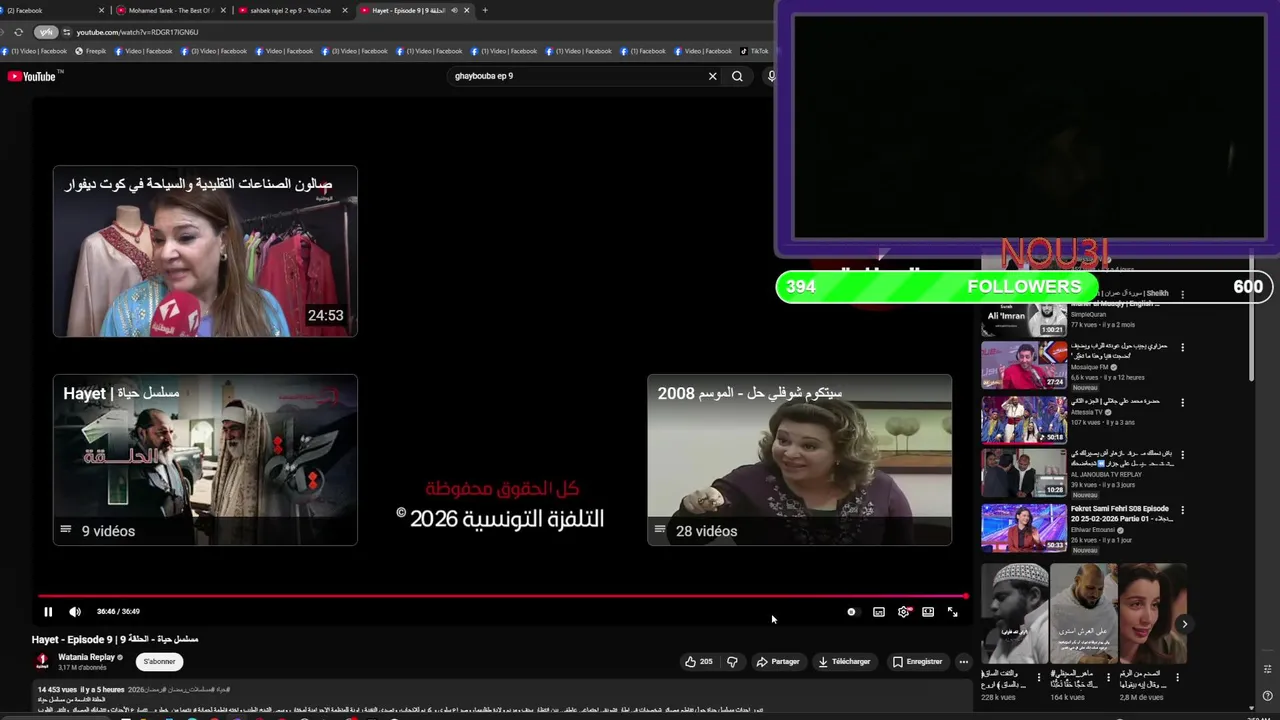
Task: Click the sliders settings icon at right edge
Action: pyautogui.click(x=1267, y=669)
